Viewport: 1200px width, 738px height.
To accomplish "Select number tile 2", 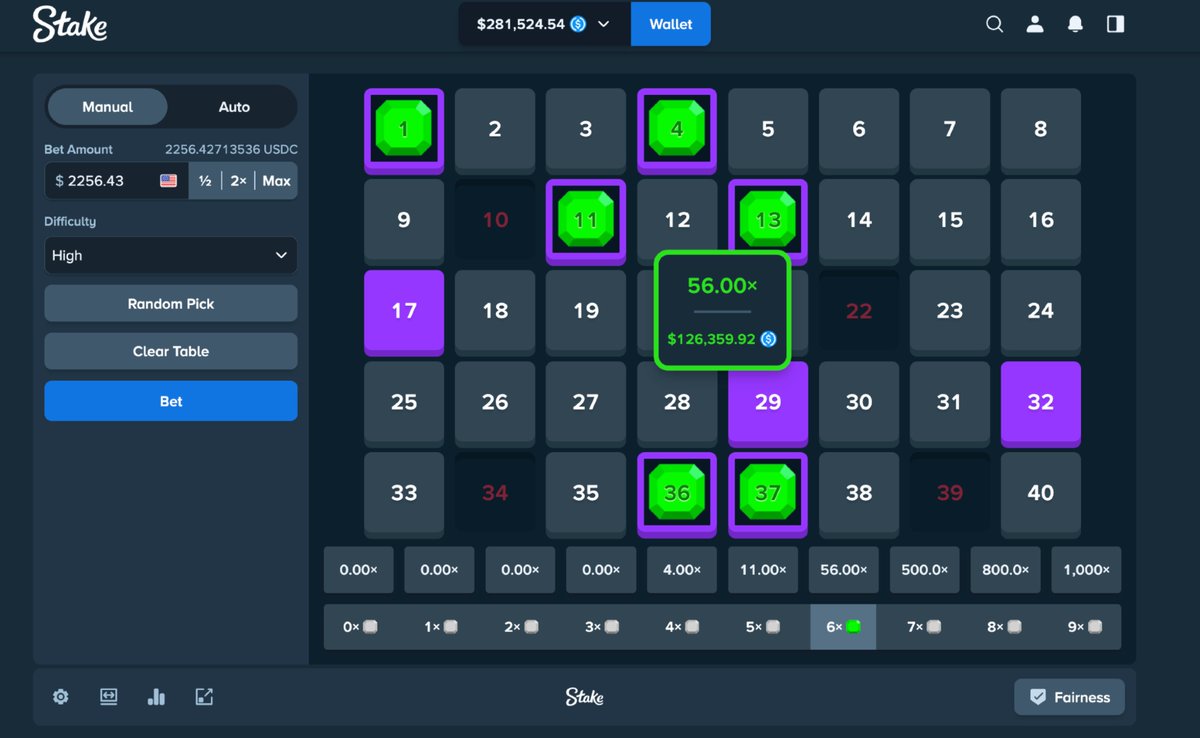I will [x=495, y=130].
